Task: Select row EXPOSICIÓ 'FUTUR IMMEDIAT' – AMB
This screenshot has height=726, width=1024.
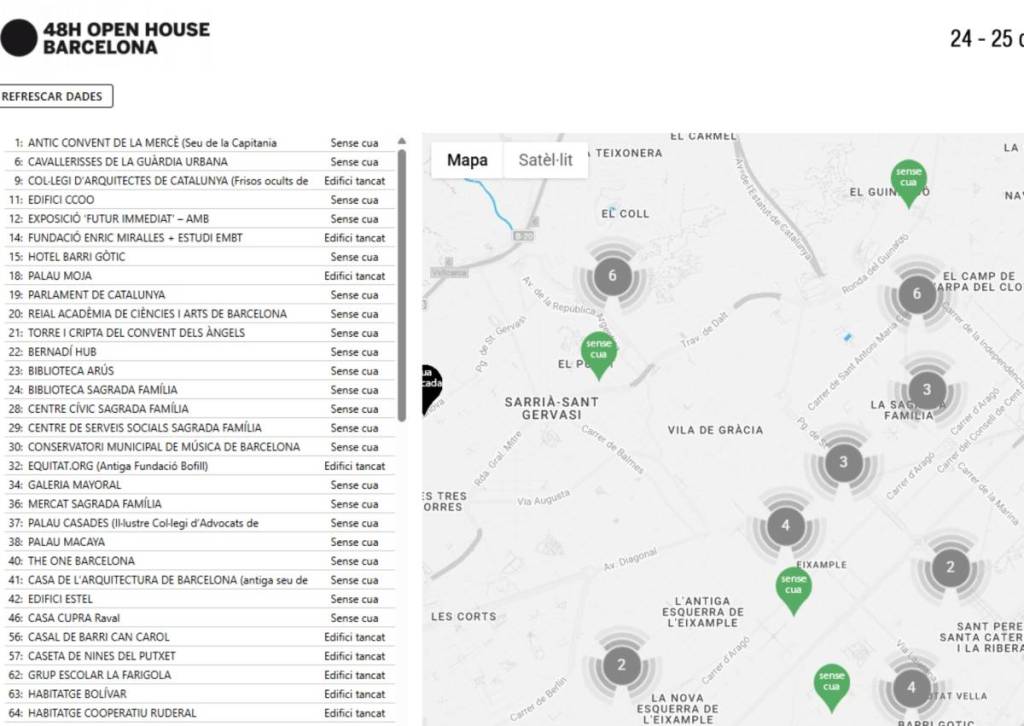Action: point(200,219)
